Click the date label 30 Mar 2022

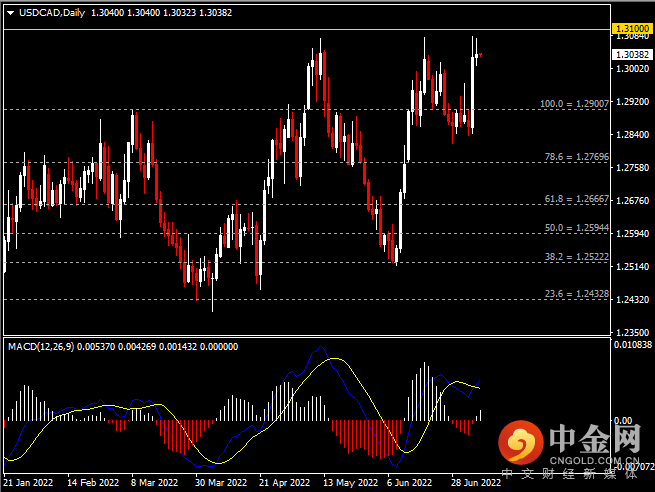point(221,483)
